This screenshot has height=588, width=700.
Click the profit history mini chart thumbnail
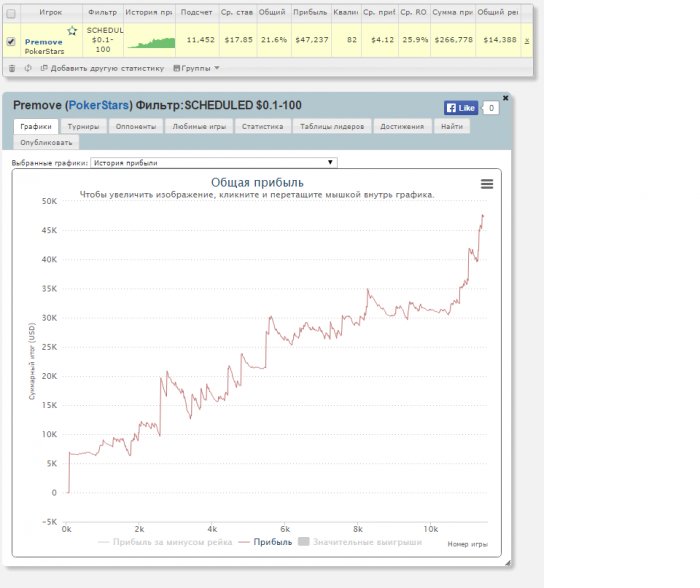(150, 41)
